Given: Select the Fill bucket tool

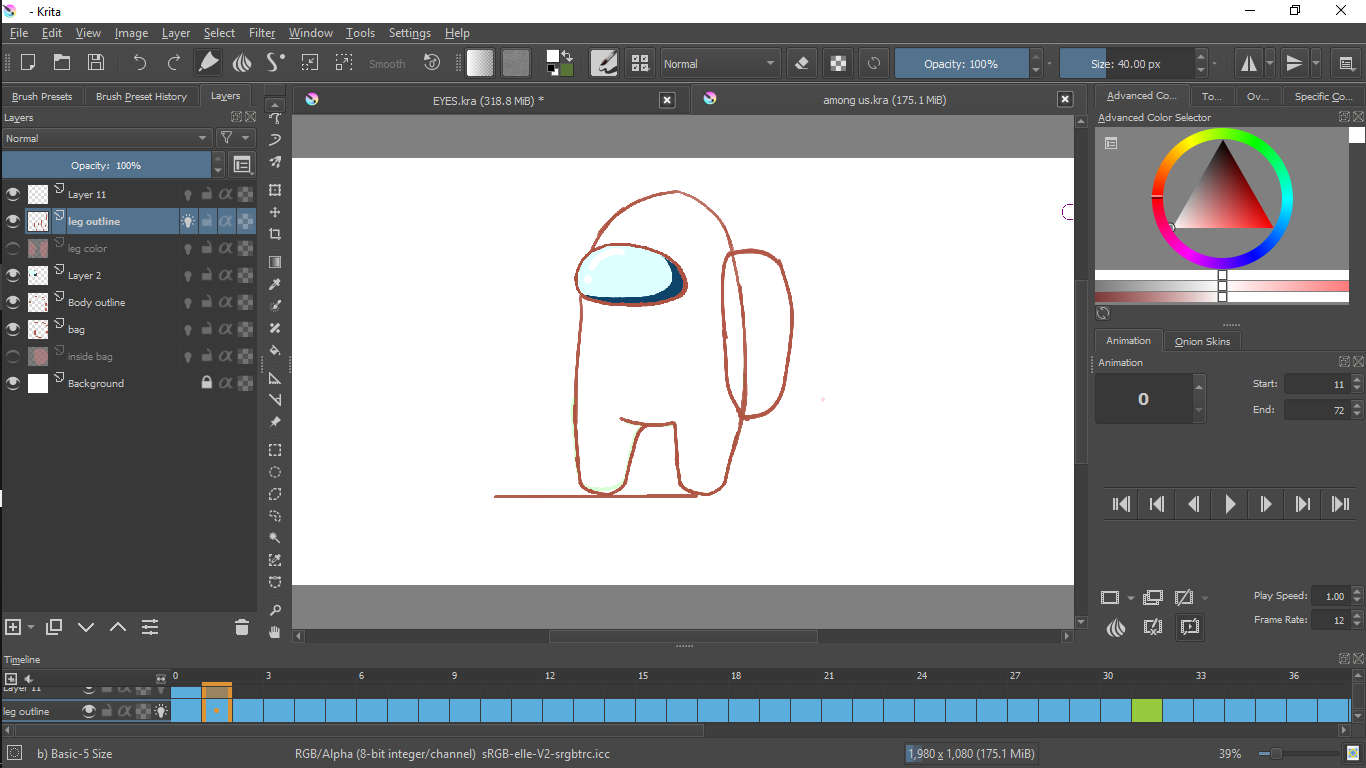Looking at the screenshot, I should tap(275, 350).
